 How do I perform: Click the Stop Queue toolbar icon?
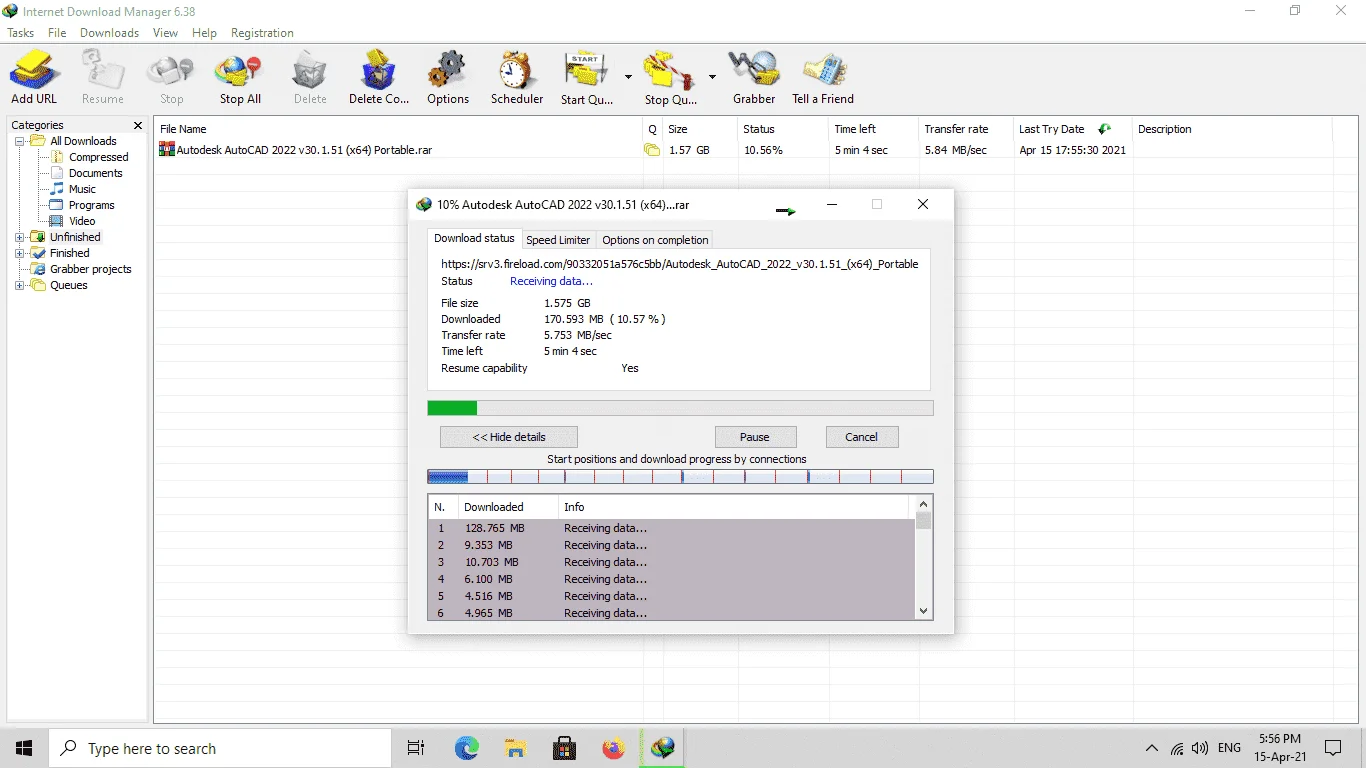click(671, 78)
